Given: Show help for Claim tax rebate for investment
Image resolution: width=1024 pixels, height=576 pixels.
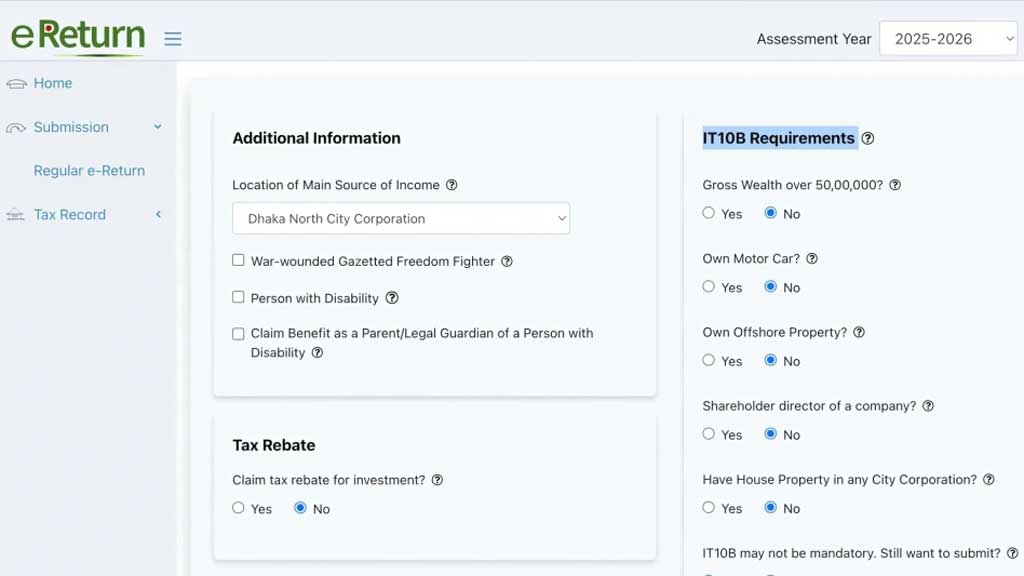Looking at the screenshot, I should click(x=437, y=480).
